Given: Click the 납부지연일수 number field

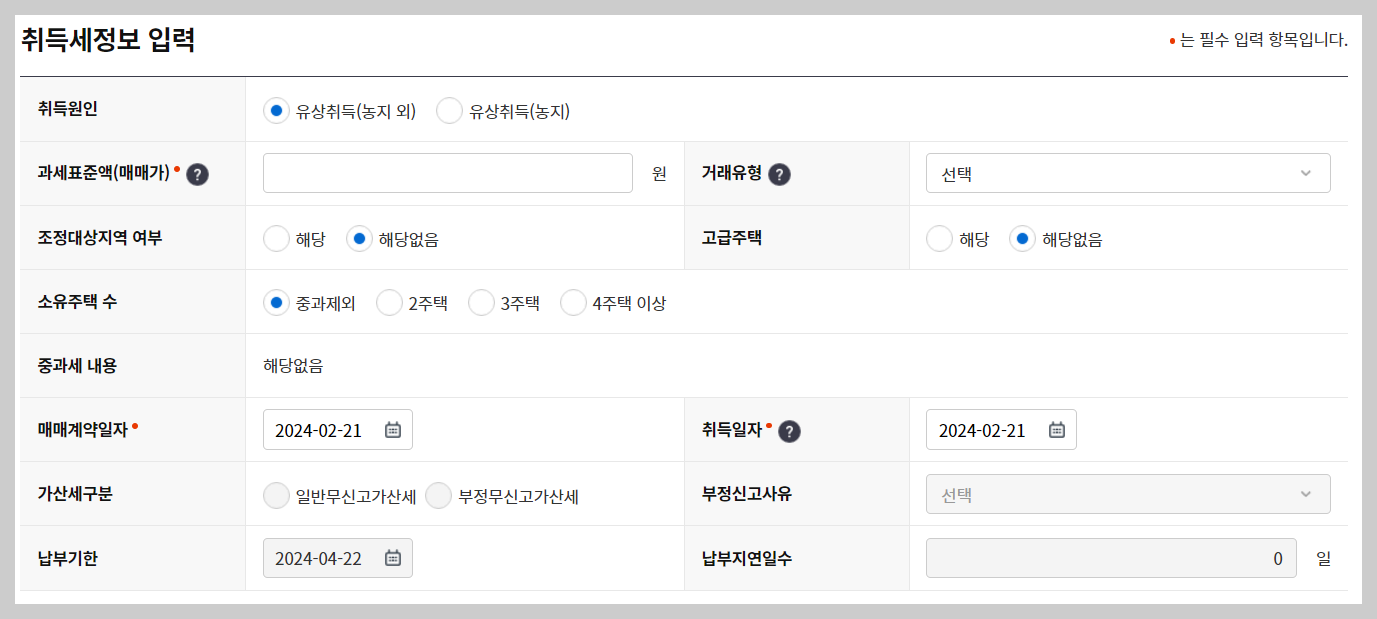Looking at the screenshot, I should click(1112, 558).
